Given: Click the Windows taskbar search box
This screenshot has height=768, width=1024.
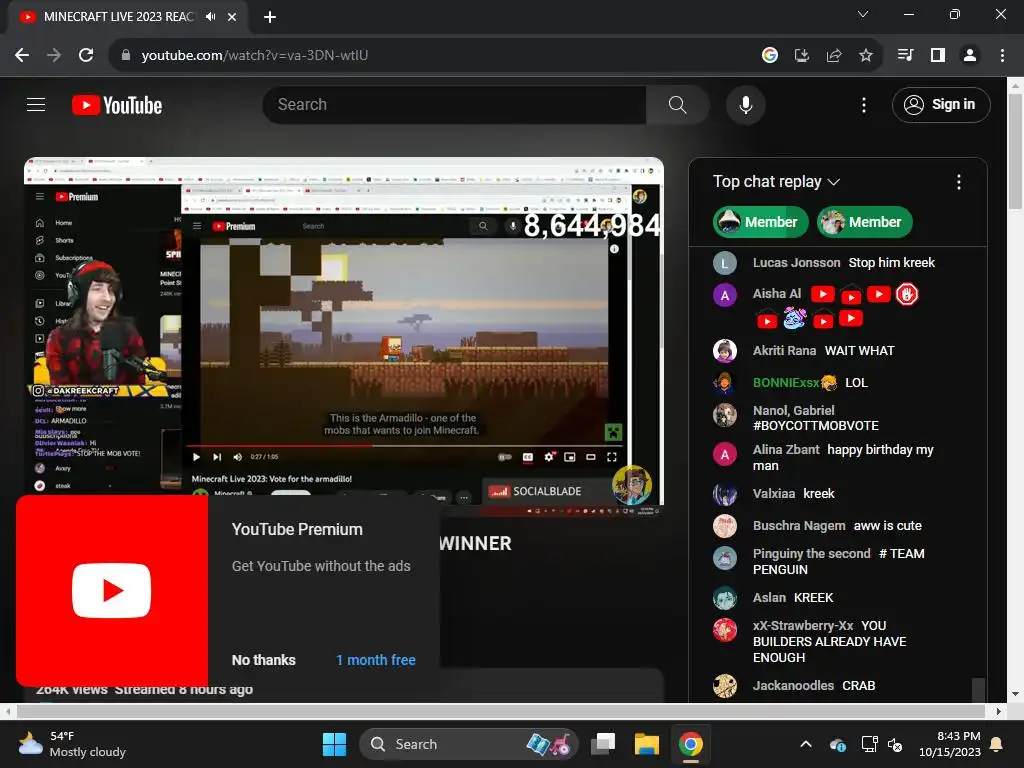Looking at the screenshot, I should [468, 744].
